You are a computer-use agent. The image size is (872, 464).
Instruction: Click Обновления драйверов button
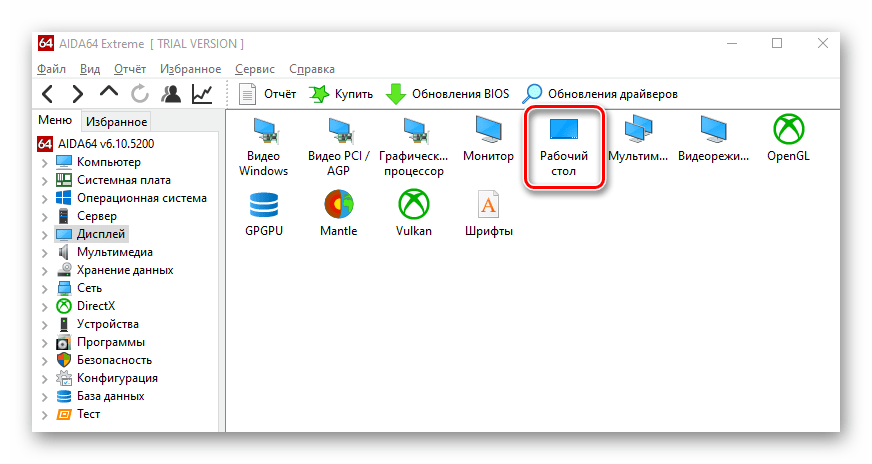(601, 94)
